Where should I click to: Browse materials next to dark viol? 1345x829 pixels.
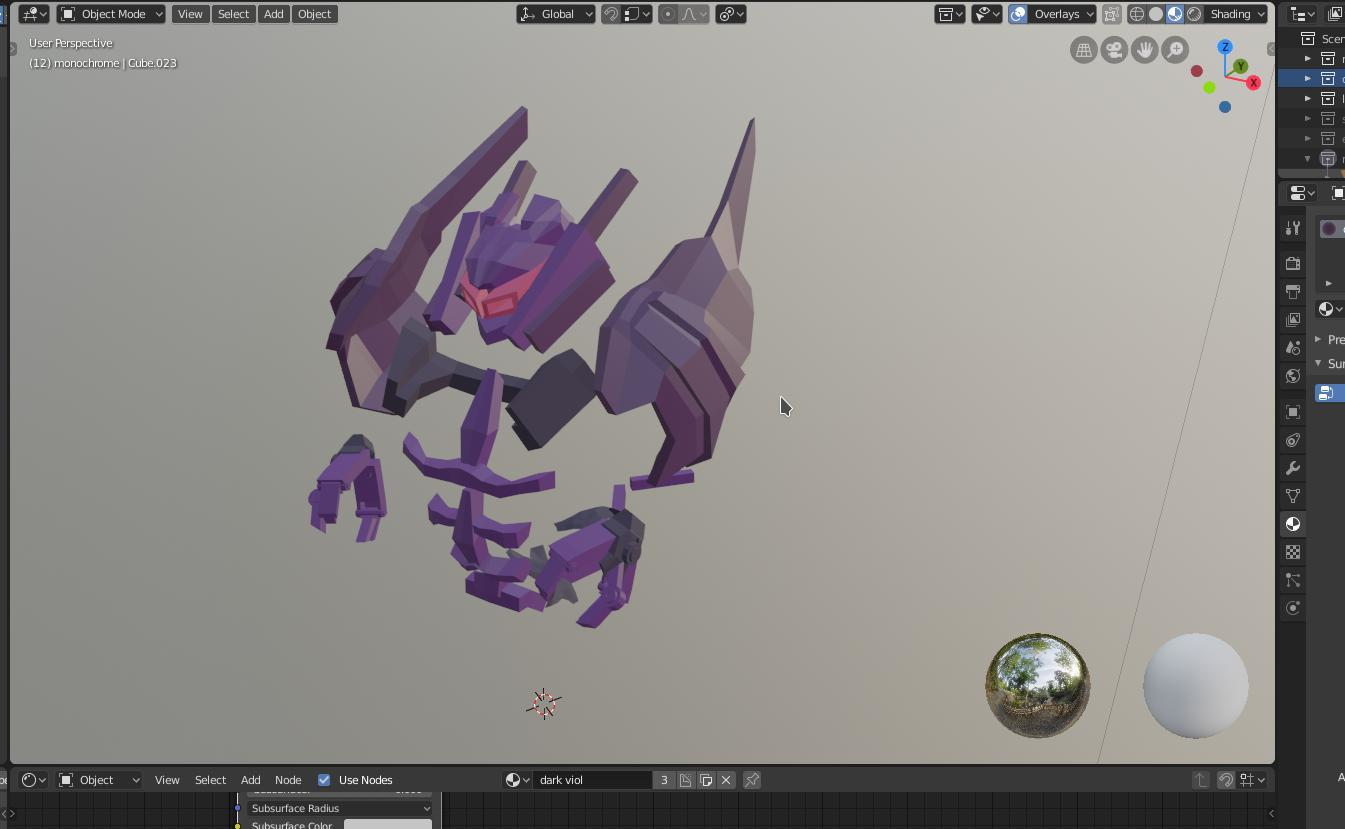[518, 780]
